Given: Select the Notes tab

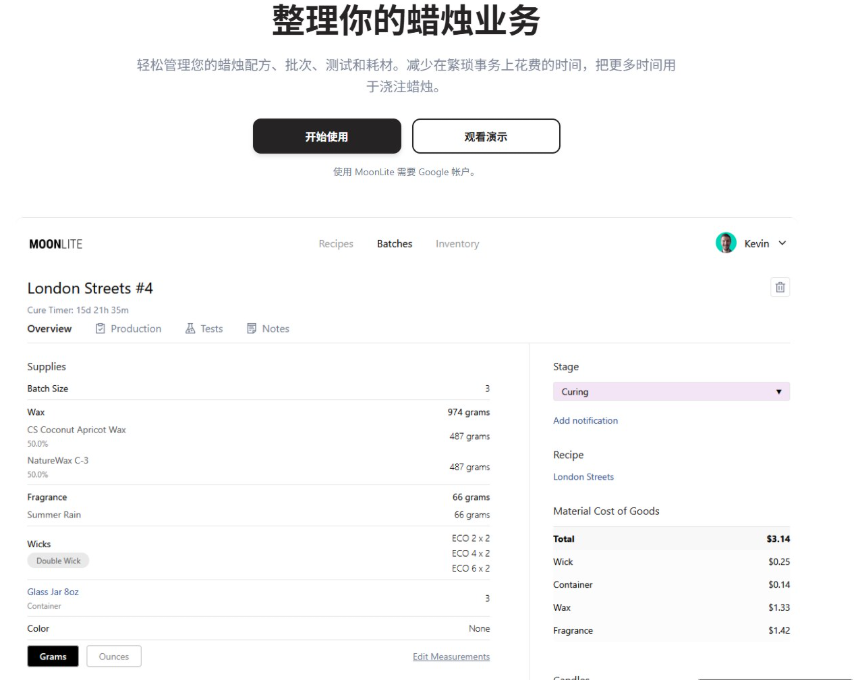Looking at the screenshot, I should point(268,328).
